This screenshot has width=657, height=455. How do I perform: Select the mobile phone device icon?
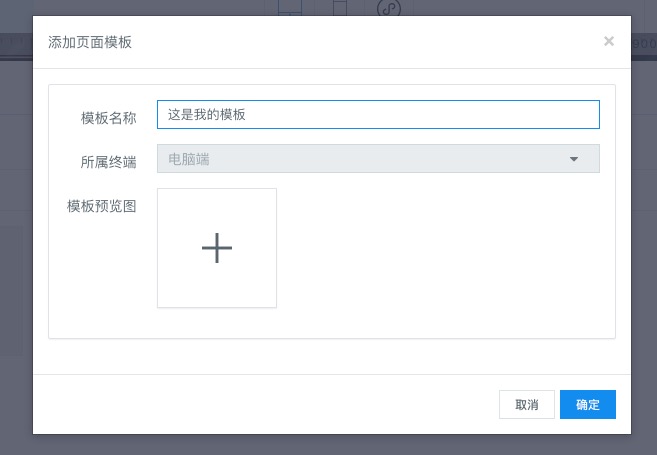(x=340, y=7)
